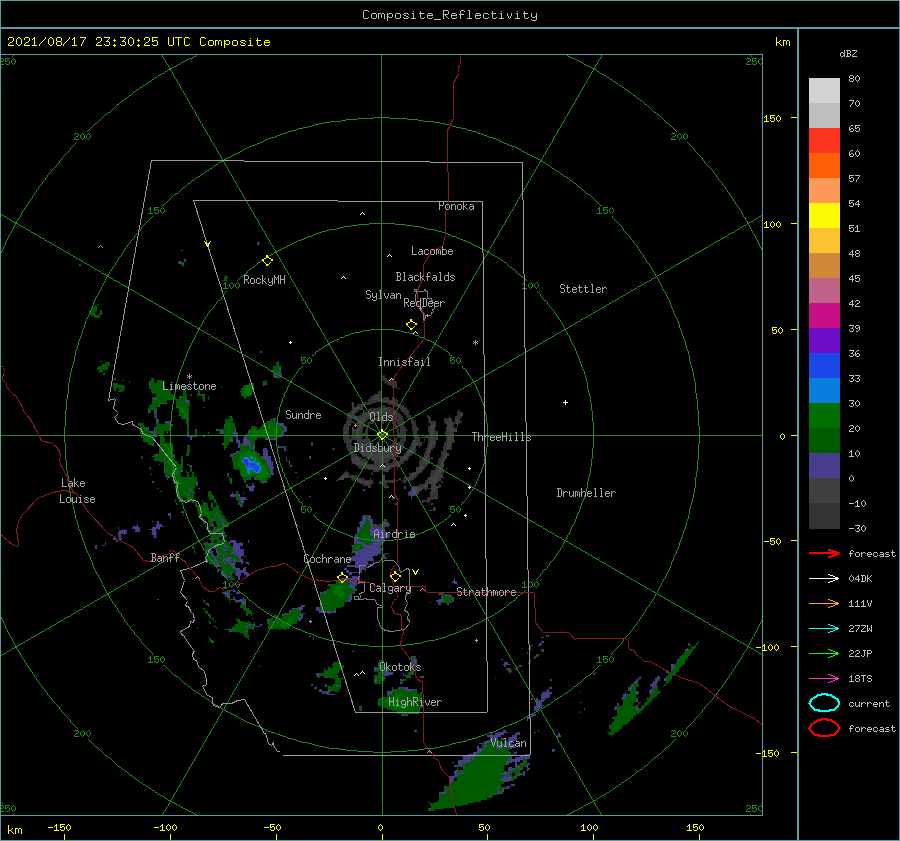Click the 'Lake Louise' label
The image size is (900, 841).
click(77, 491)
